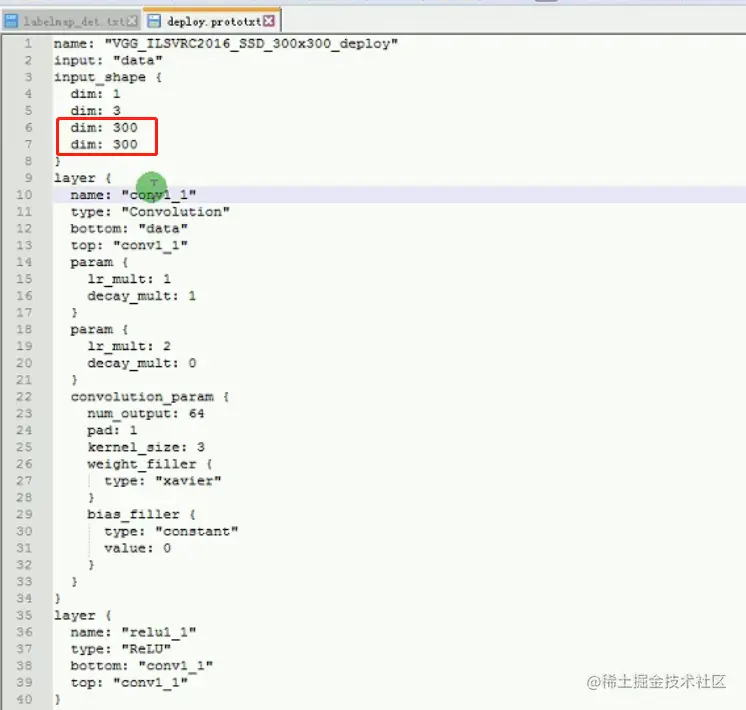Viewport: 746px width, 710px height.
Task: Click "layer {" on line 9
Action: [x=82, y=178]
